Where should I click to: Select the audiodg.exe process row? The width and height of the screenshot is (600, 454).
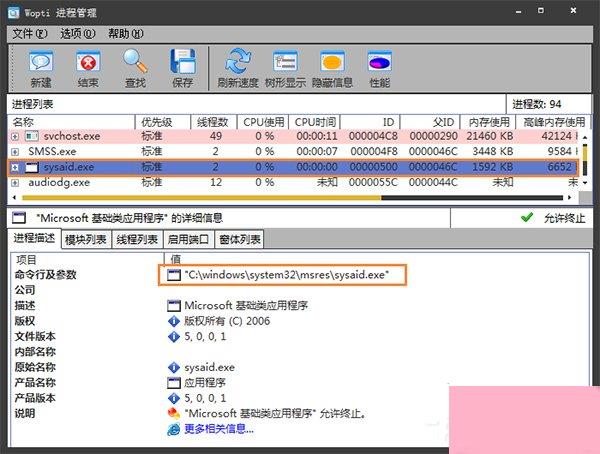click(293, 183)
